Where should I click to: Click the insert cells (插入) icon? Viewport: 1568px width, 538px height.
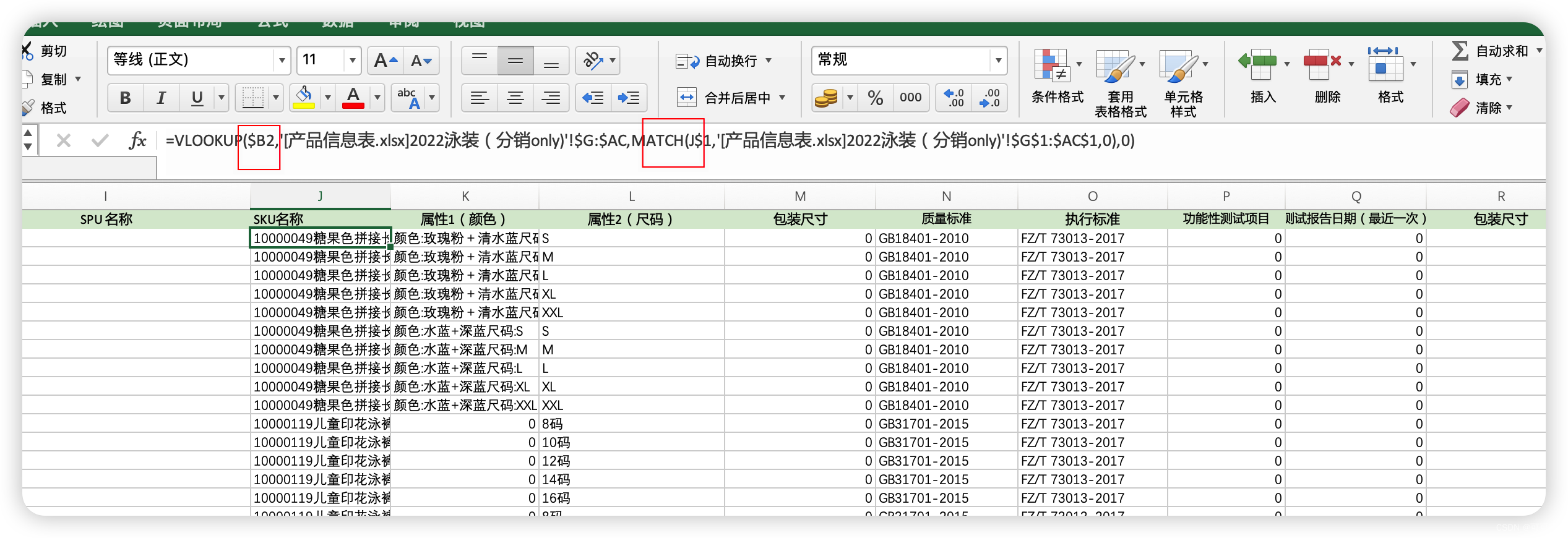point(1259,64)
